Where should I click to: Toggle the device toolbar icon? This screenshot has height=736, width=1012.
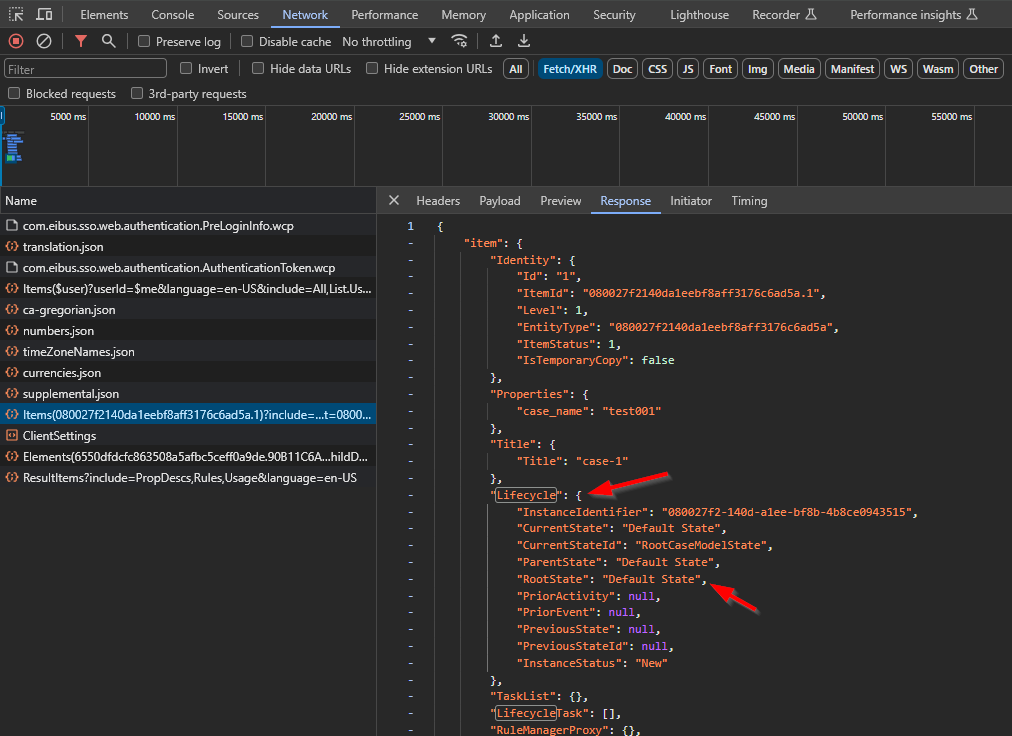coord(44,15)
